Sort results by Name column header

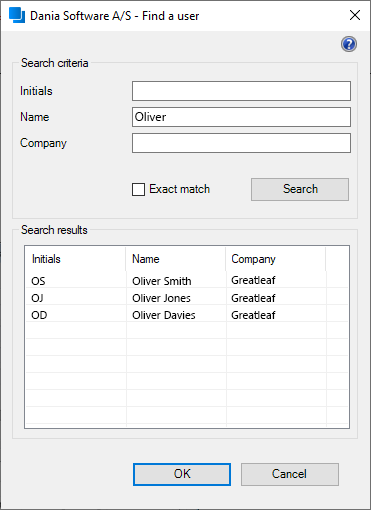pos(176,259)
